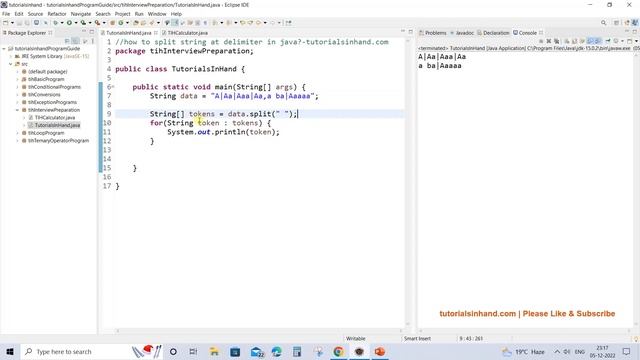Click the Save toolbar icon

[x=19, y=23]
